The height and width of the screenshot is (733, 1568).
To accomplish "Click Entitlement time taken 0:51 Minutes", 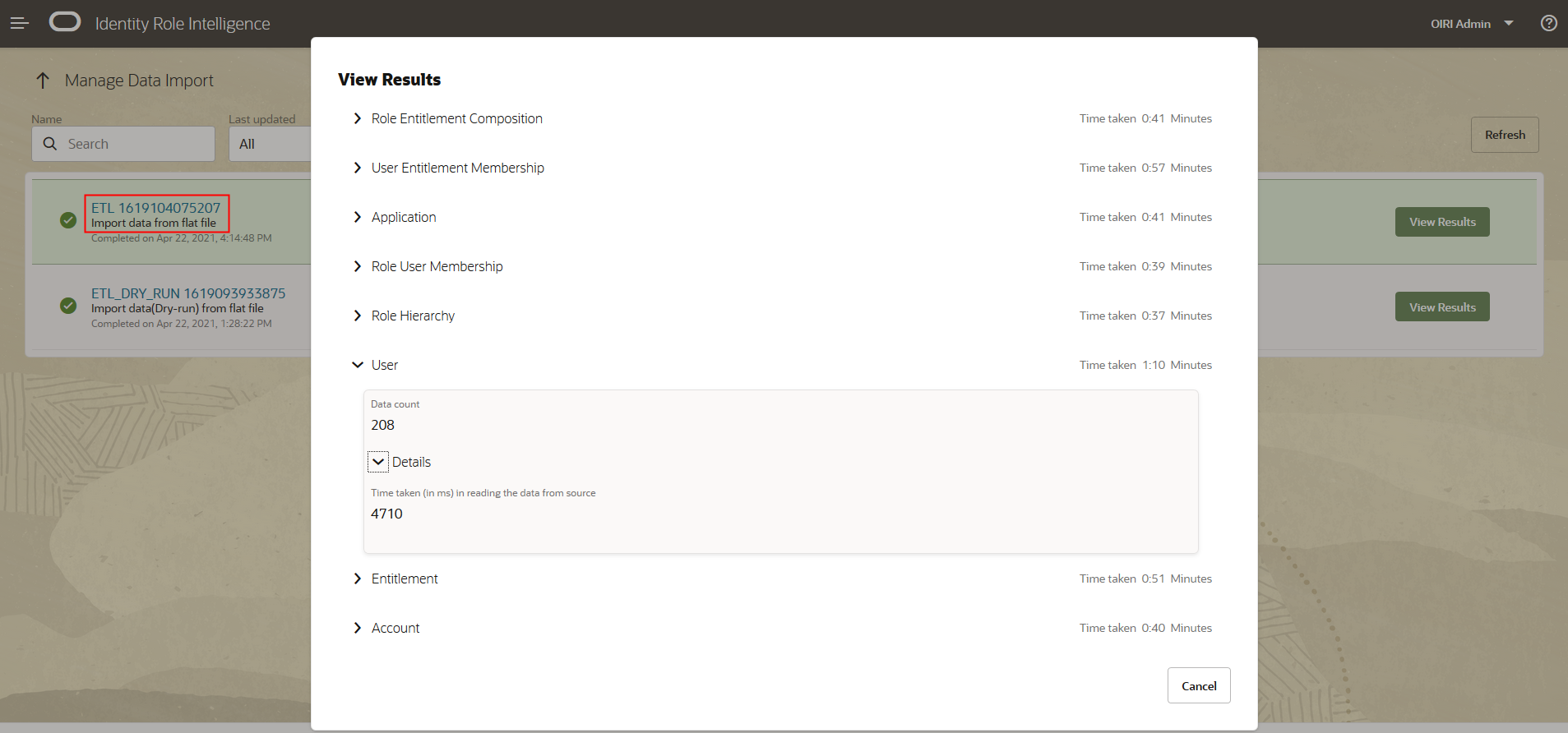I will click(1145, 579).
